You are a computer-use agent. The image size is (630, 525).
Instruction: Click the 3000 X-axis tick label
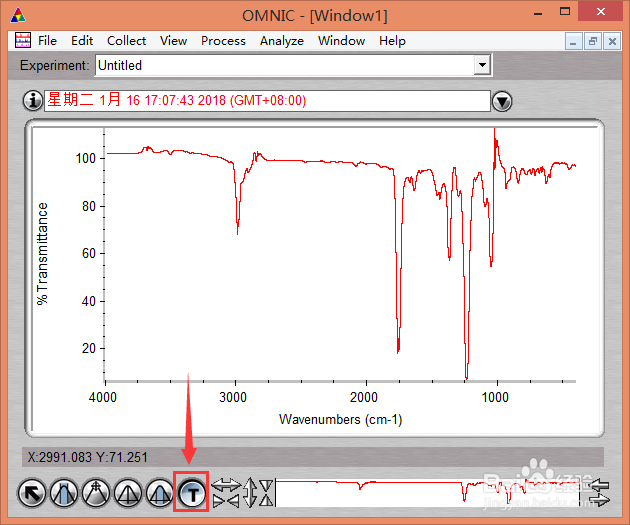tap(233, 397)
